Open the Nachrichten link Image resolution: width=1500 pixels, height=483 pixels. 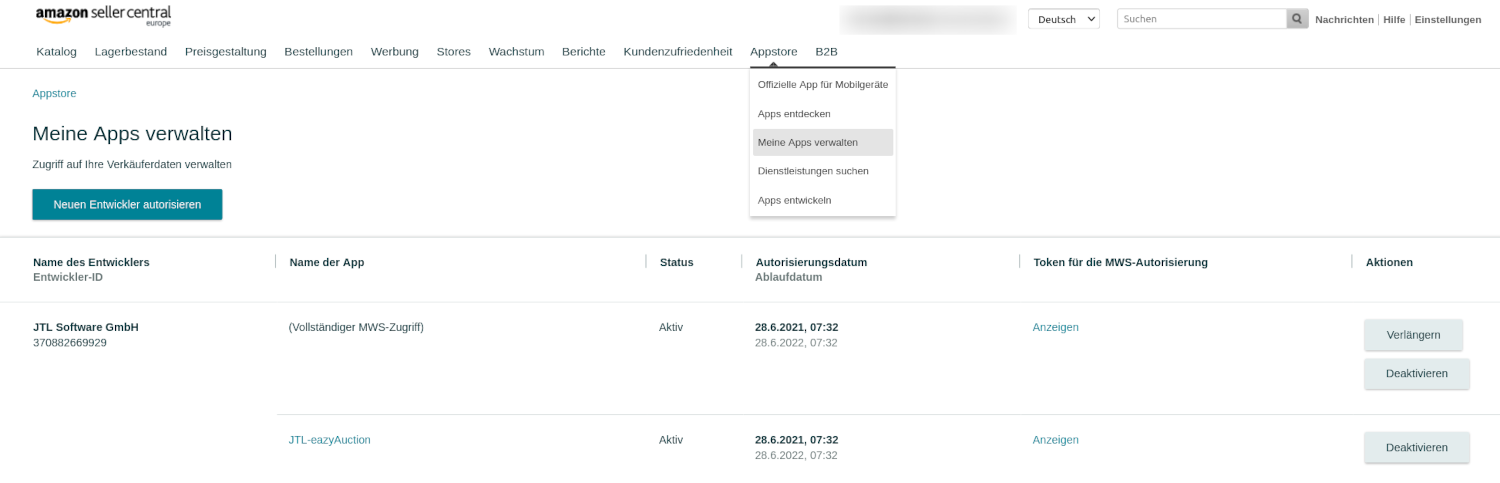click(x=1344, y=20)
